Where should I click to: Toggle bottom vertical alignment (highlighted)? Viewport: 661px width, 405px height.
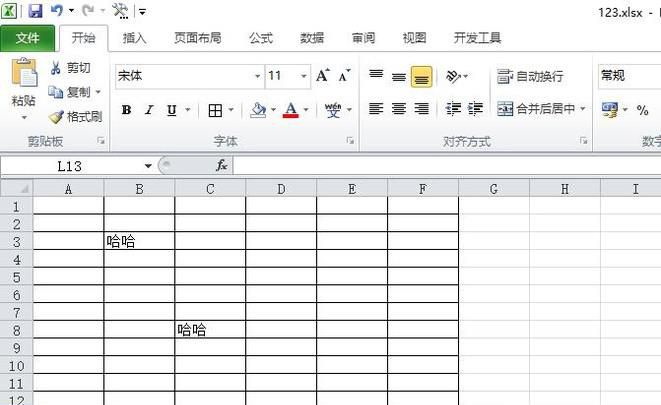(x=422, y=77)
